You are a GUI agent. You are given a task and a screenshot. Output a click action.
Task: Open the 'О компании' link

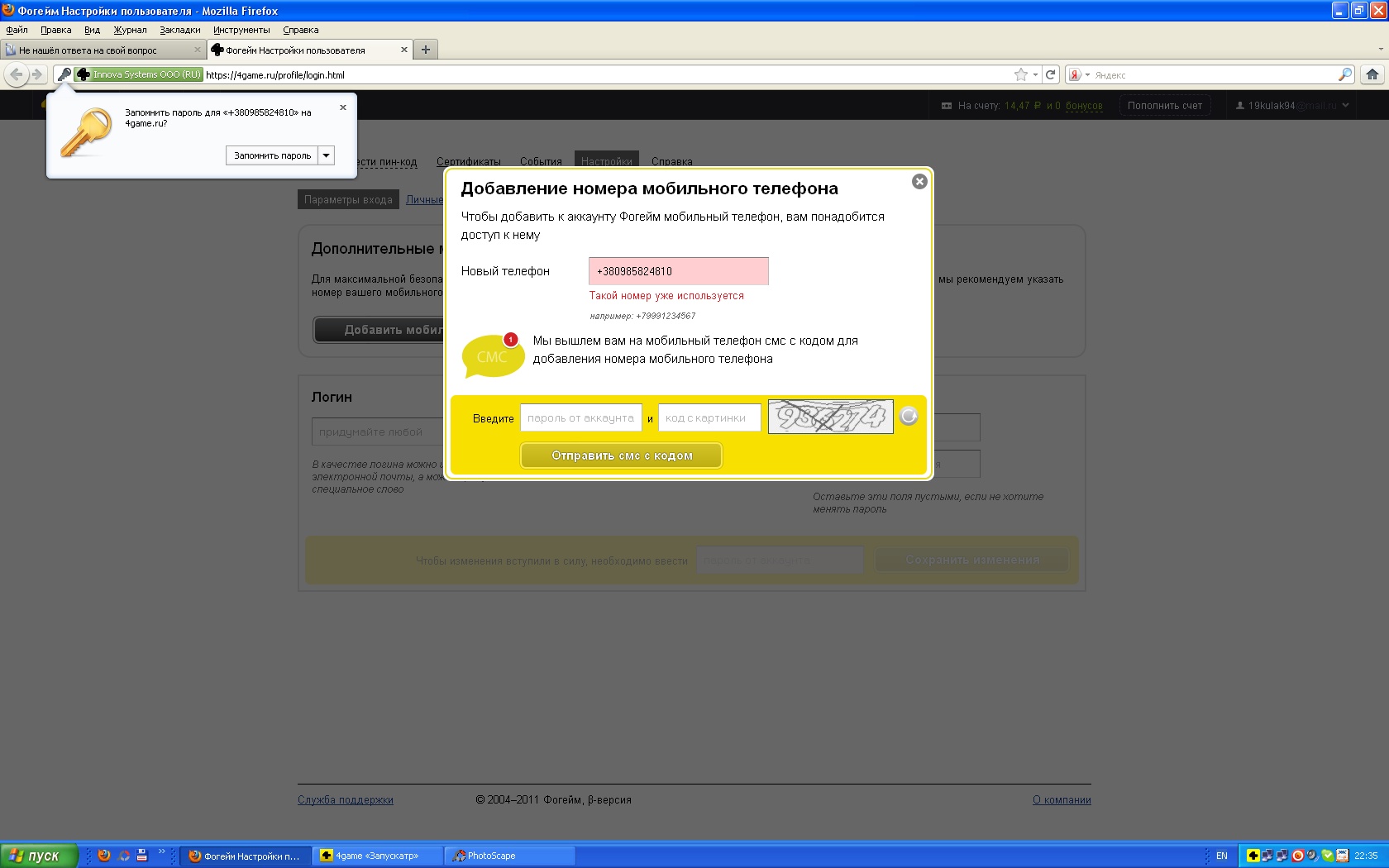coord(1062,800)
